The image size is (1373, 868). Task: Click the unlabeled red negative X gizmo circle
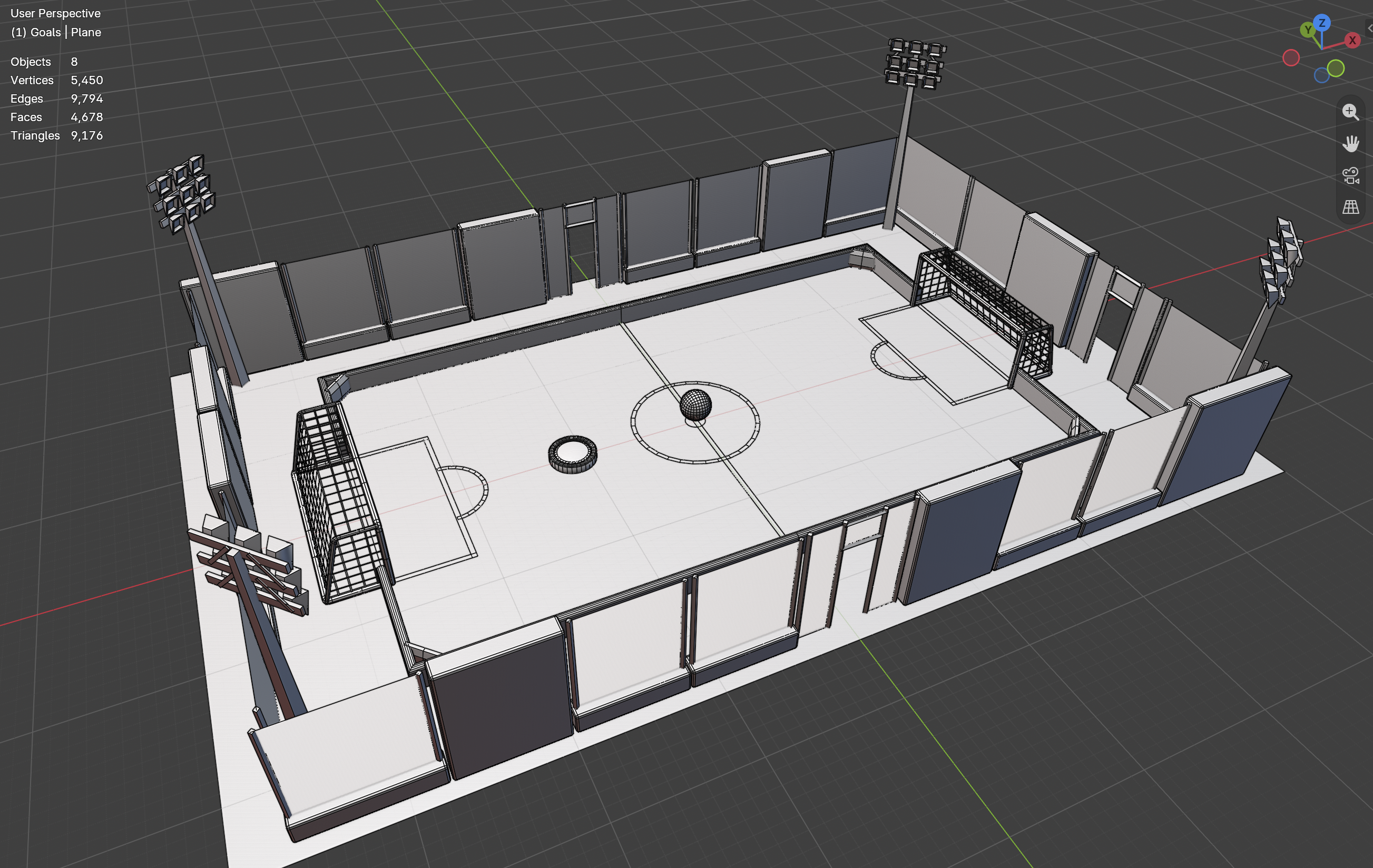(1291, 57)
